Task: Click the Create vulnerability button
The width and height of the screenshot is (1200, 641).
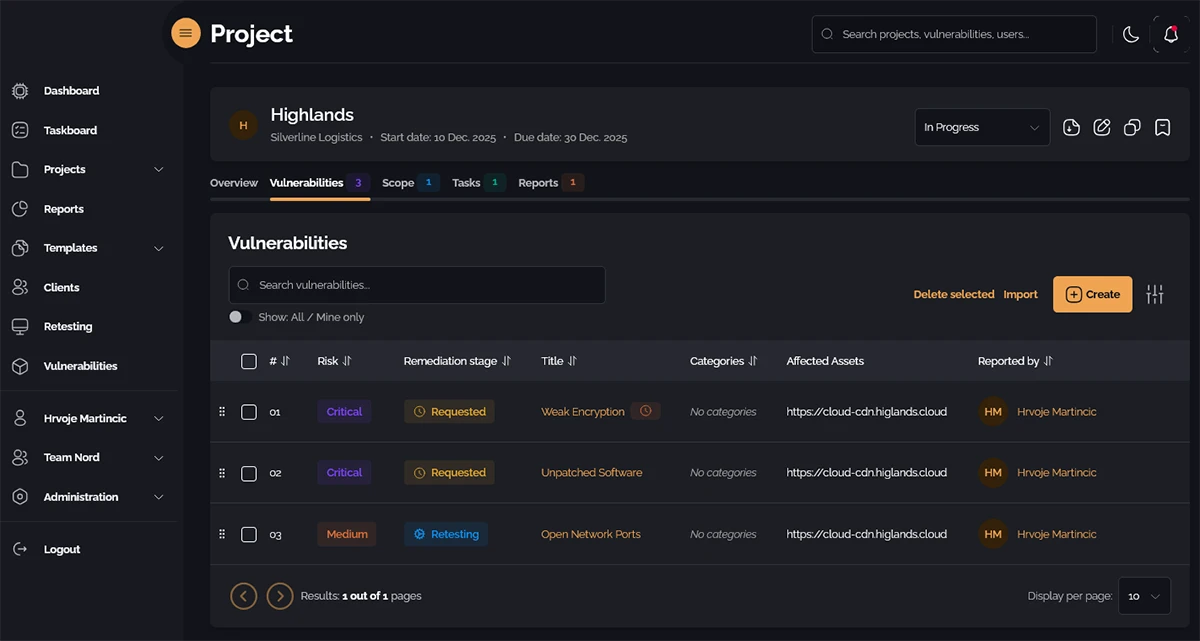Action: coord(1092,294)
